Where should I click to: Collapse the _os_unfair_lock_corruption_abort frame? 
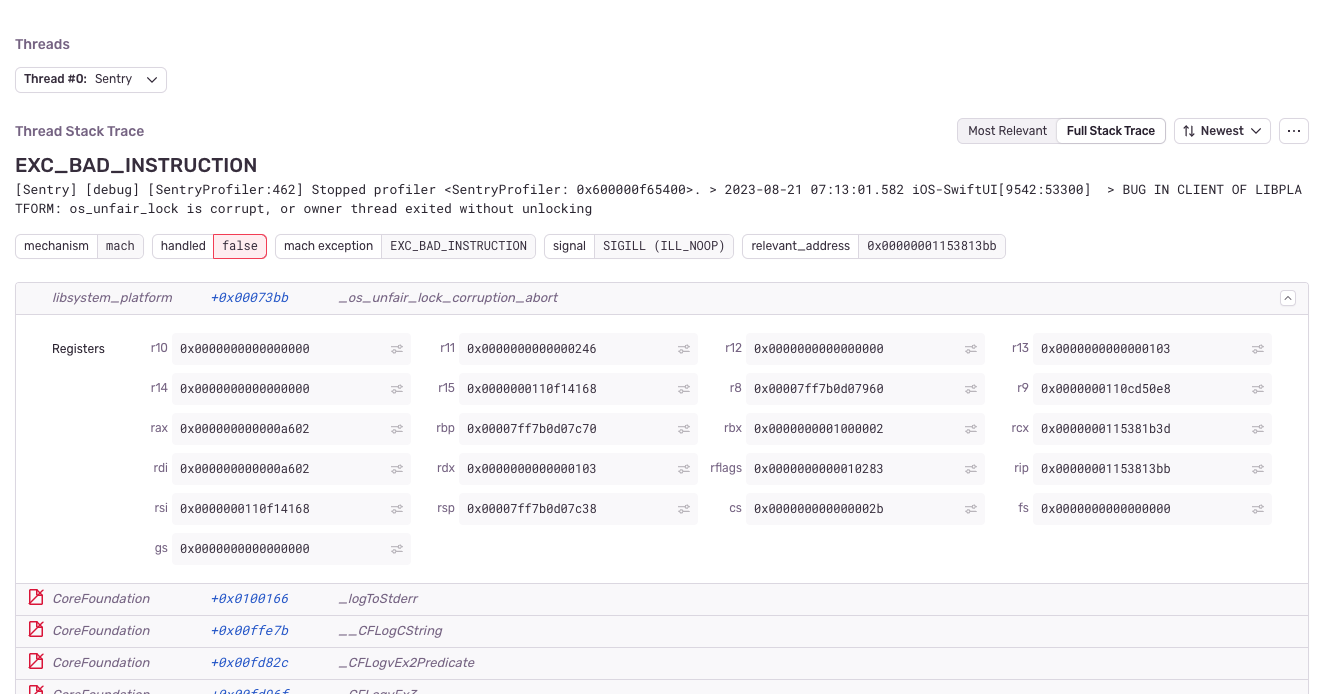tap(1288, 297)
